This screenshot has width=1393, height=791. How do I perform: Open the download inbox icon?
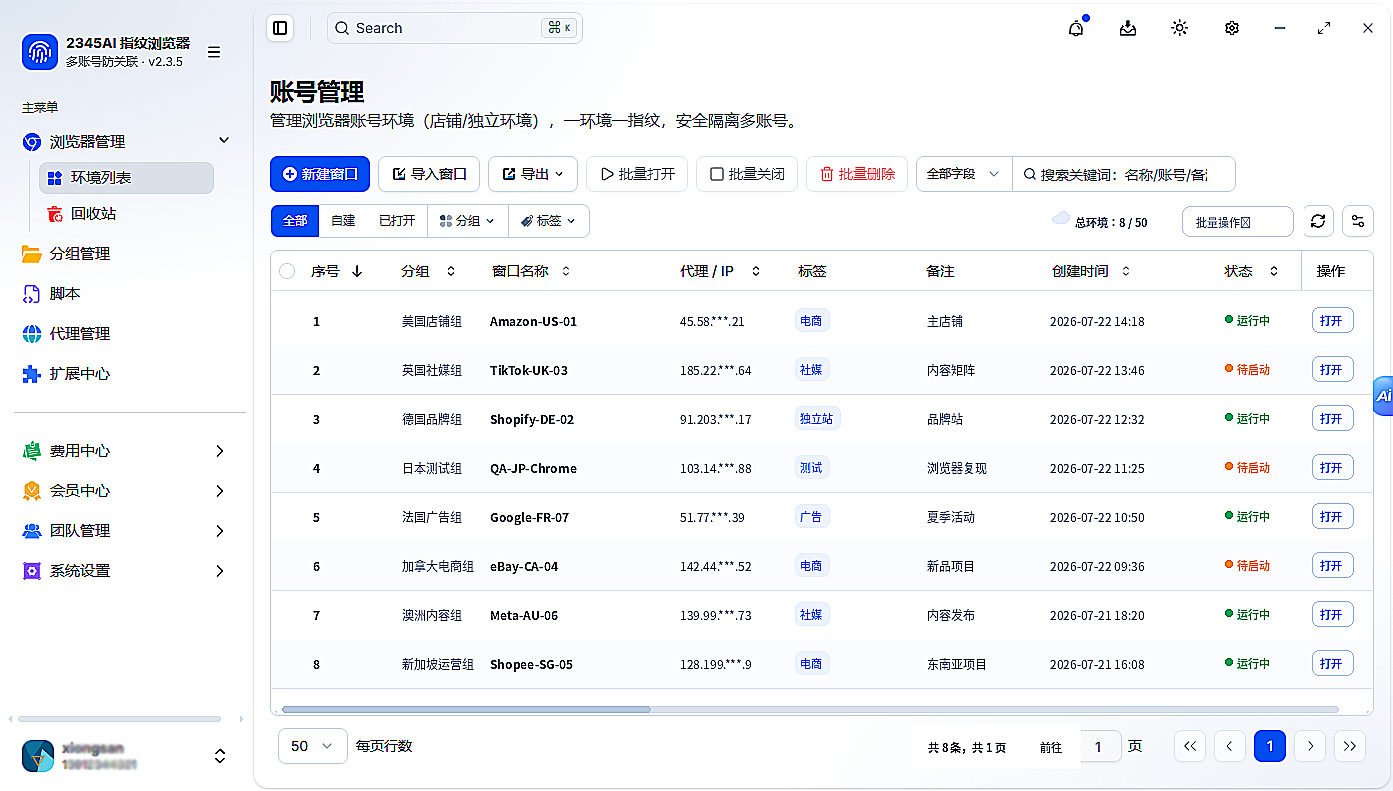point(1128,28)
